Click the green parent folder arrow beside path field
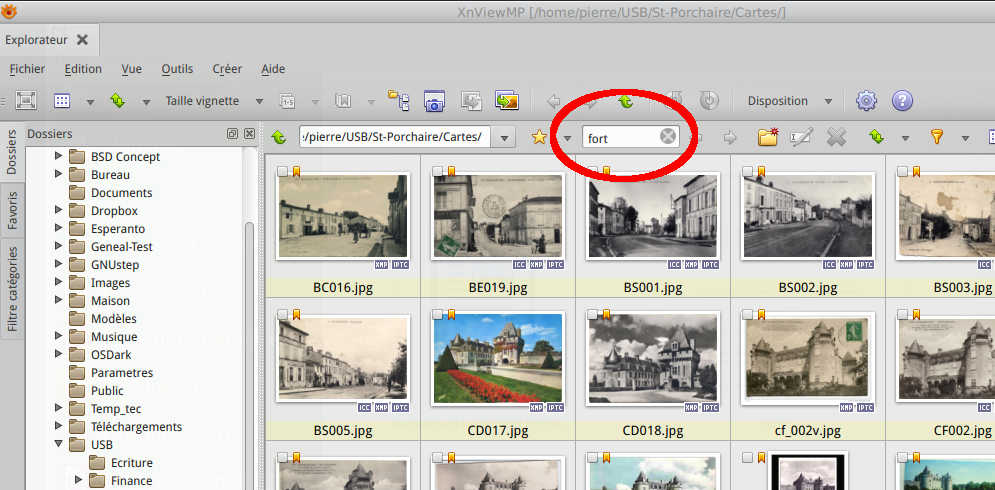 click(279, 137)
